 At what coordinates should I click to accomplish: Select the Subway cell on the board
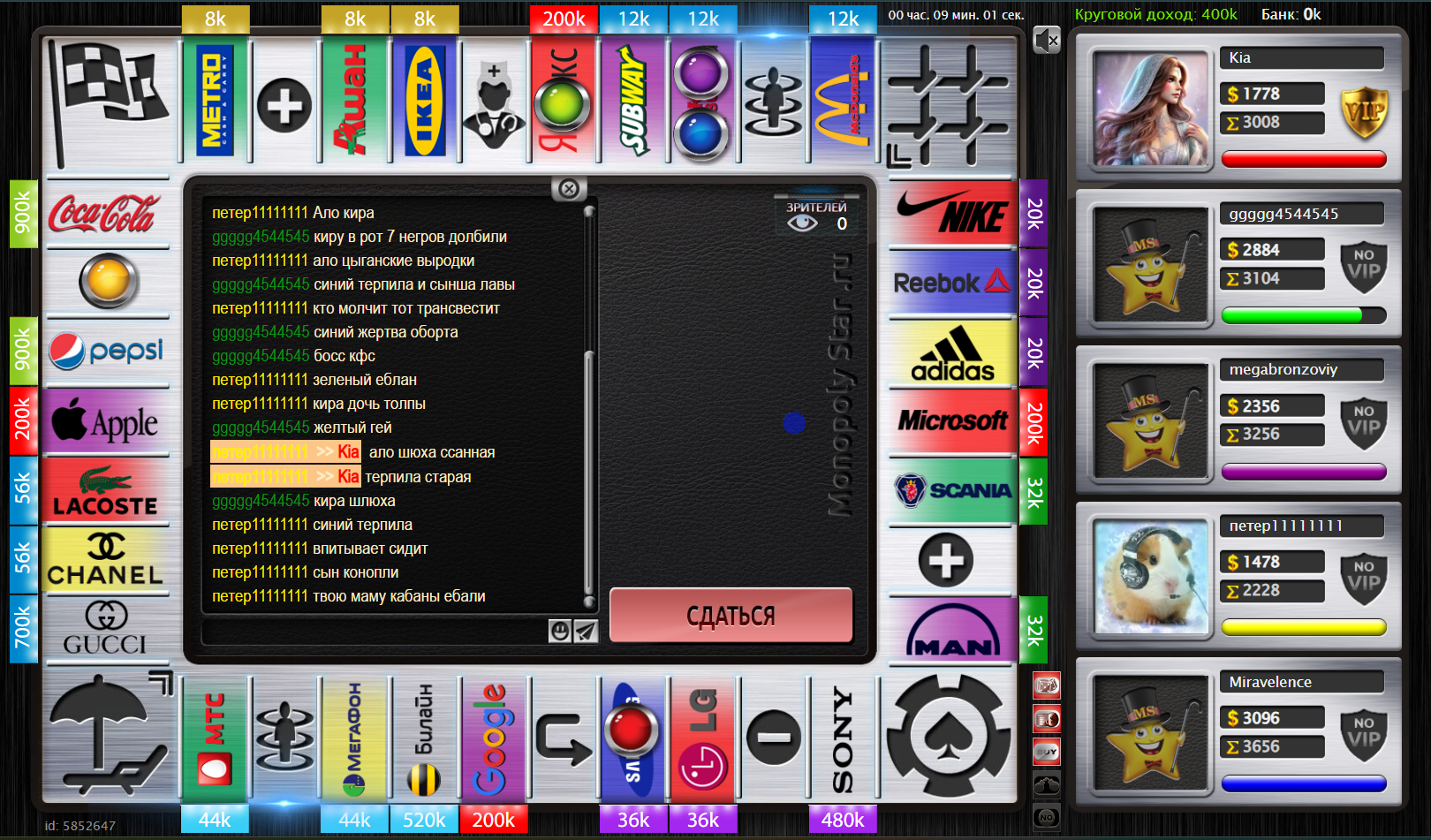[633, 100]
